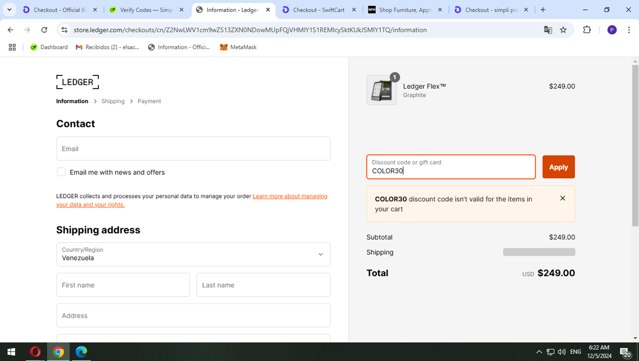
Task: Expand the Country/Region dropdown
Action: point(193,254)
